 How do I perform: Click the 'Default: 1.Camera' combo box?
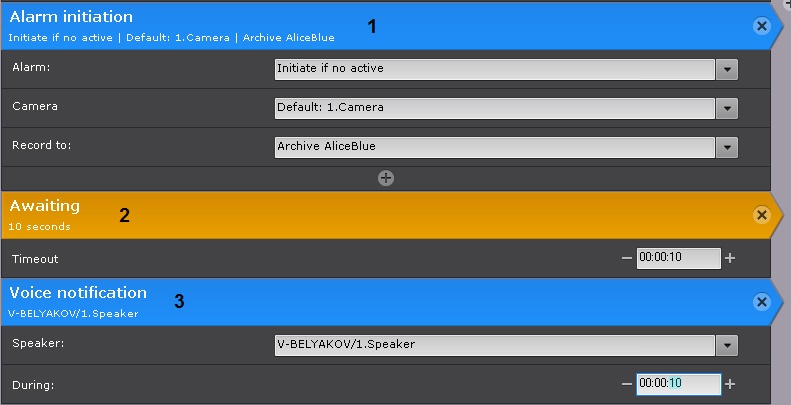[495, 108]
